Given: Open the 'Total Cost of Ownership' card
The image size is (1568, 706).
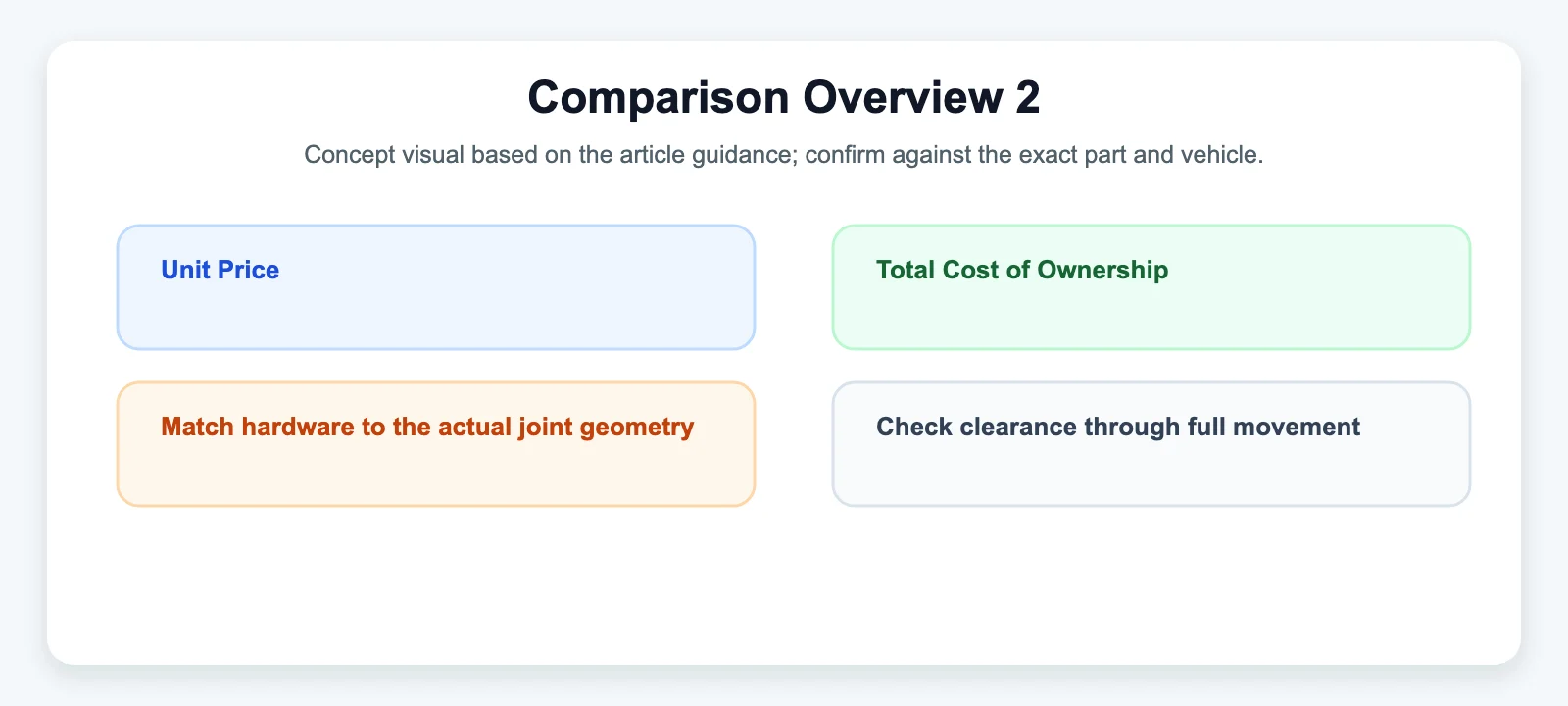Looking at the screenshot, I should click(x=1151, y=287).
